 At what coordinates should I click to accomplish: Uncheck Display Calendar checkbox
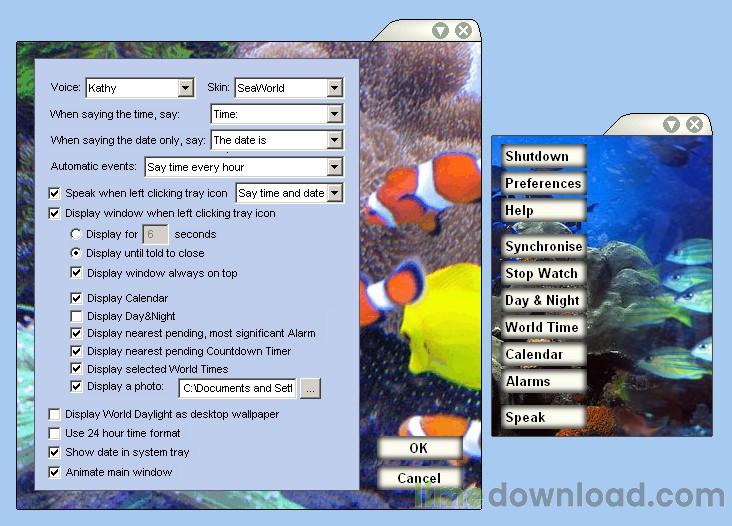tap(76, 298)
